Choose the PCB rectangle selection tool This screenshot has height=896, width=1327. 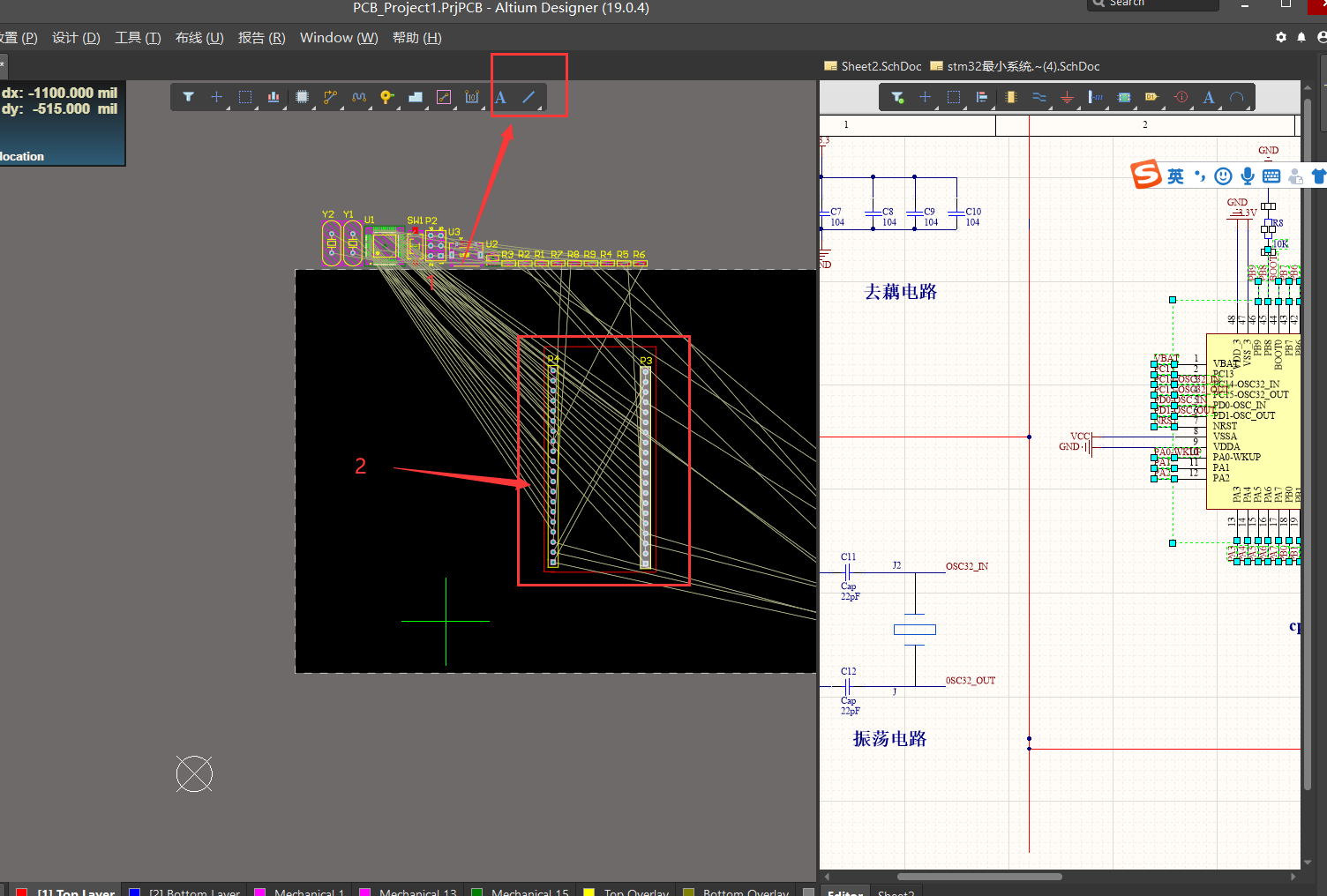coord(245,97)
